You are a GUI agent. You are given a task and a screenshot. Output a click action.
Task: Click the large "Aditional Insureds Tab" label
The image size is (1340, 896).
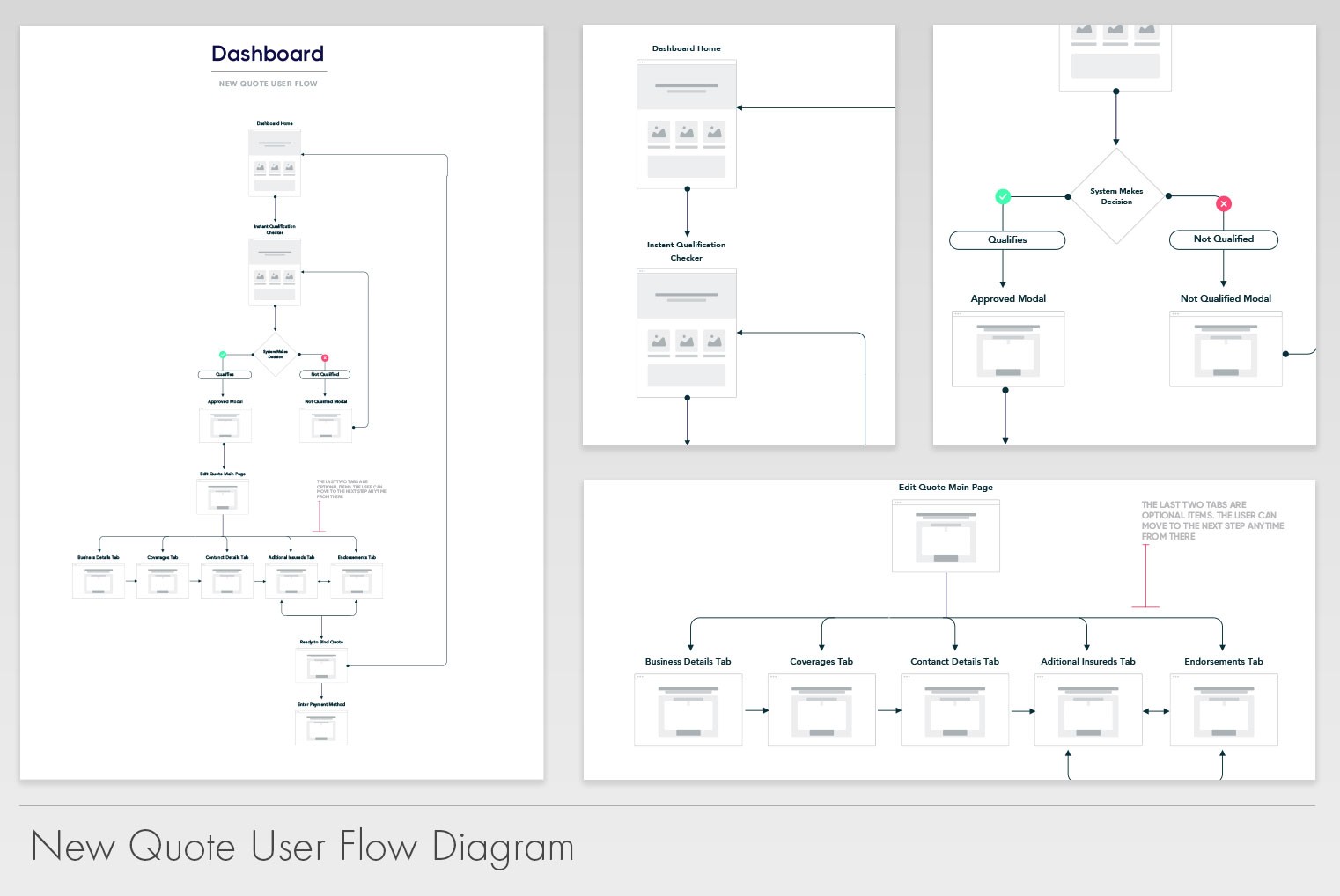(1088, 661)
